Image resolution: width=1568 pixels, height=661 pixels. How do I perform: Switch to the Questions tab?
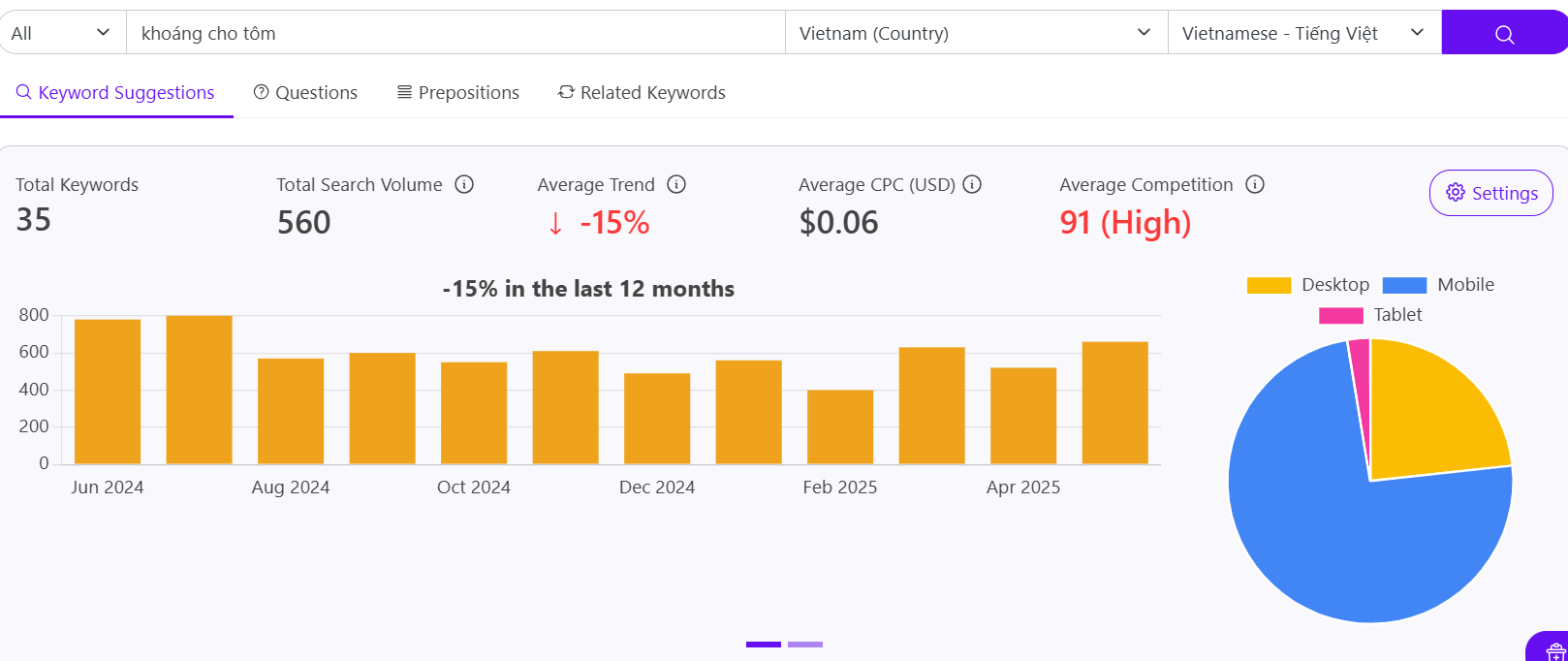tap(305, 92)
